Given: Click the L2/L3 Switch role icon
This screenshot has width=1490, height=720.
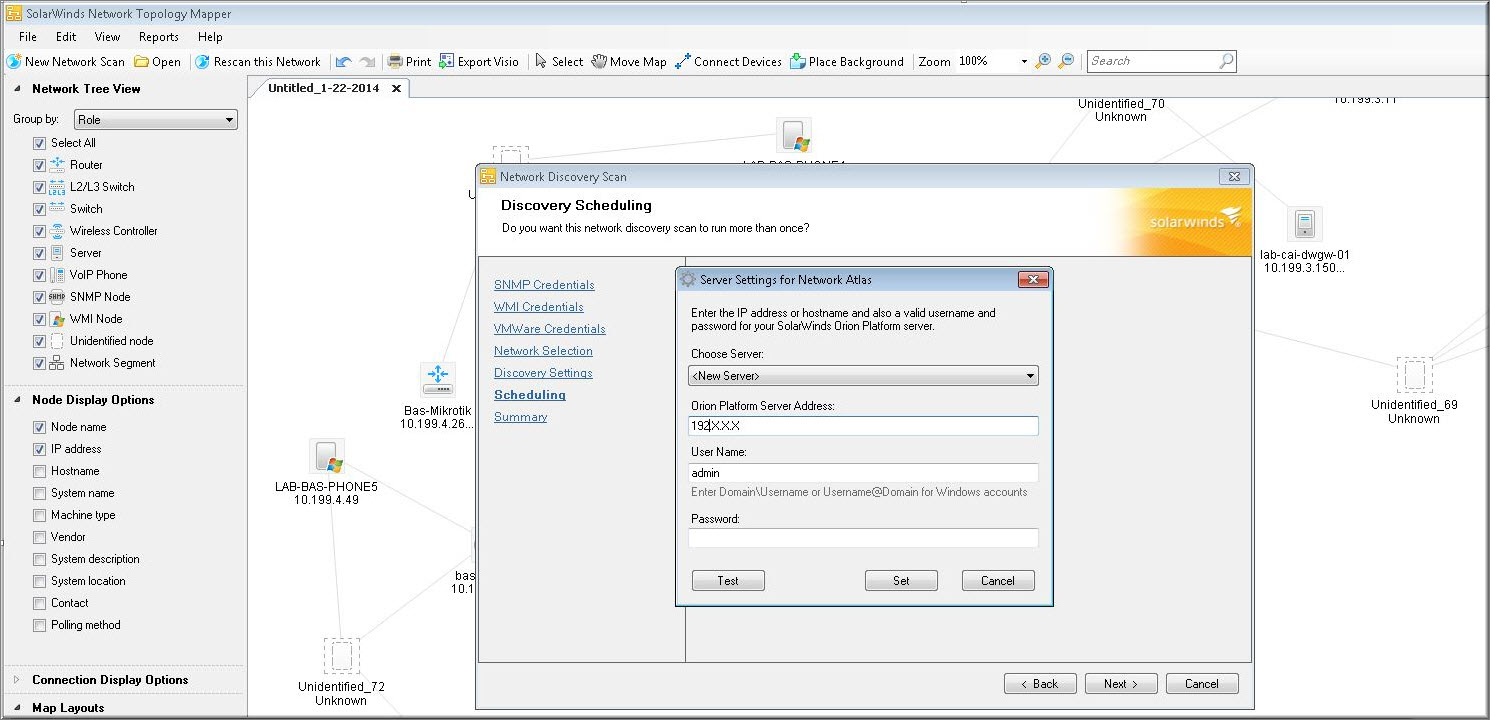Looking at the screenshot, I should [57, 186].
